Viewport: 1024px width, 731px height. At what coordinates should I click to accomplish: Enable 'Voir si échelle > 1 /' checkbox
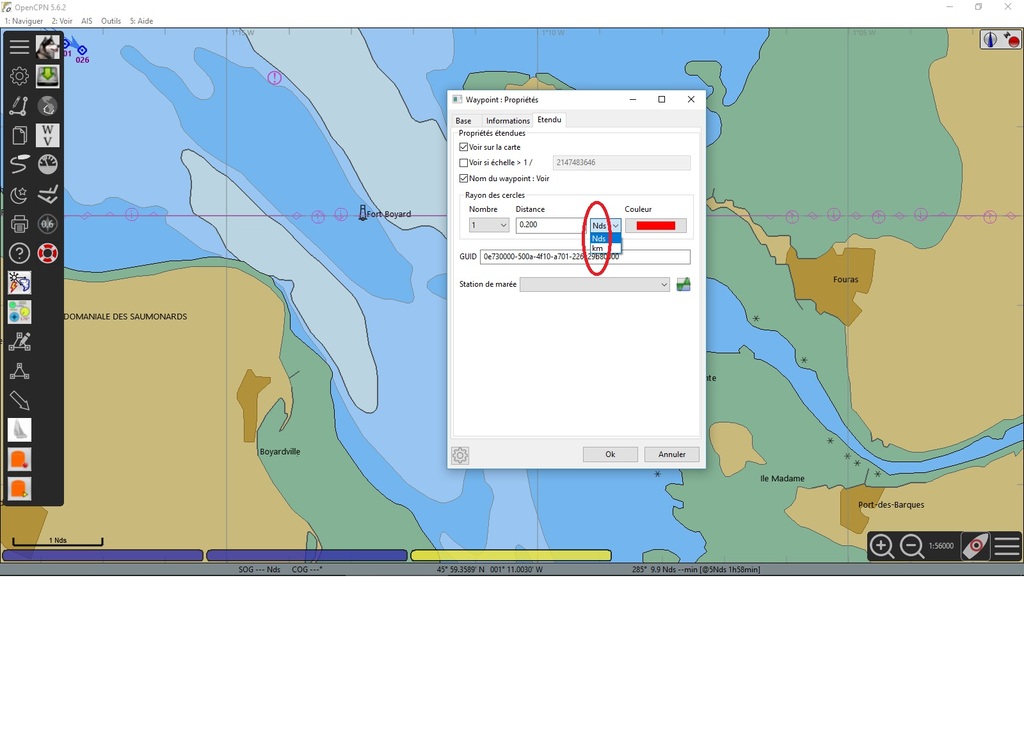(464, 163)
